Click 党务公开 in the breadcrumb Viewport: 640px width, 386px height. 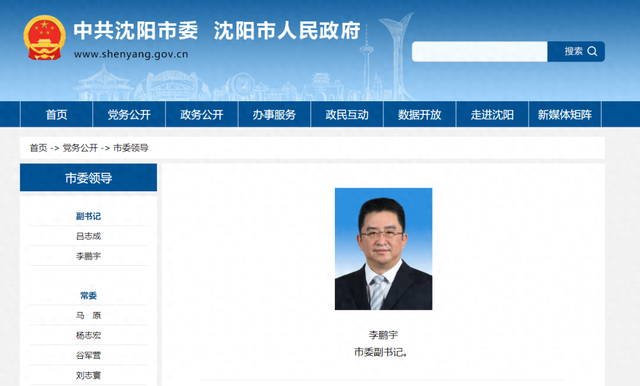pos(80,148)
